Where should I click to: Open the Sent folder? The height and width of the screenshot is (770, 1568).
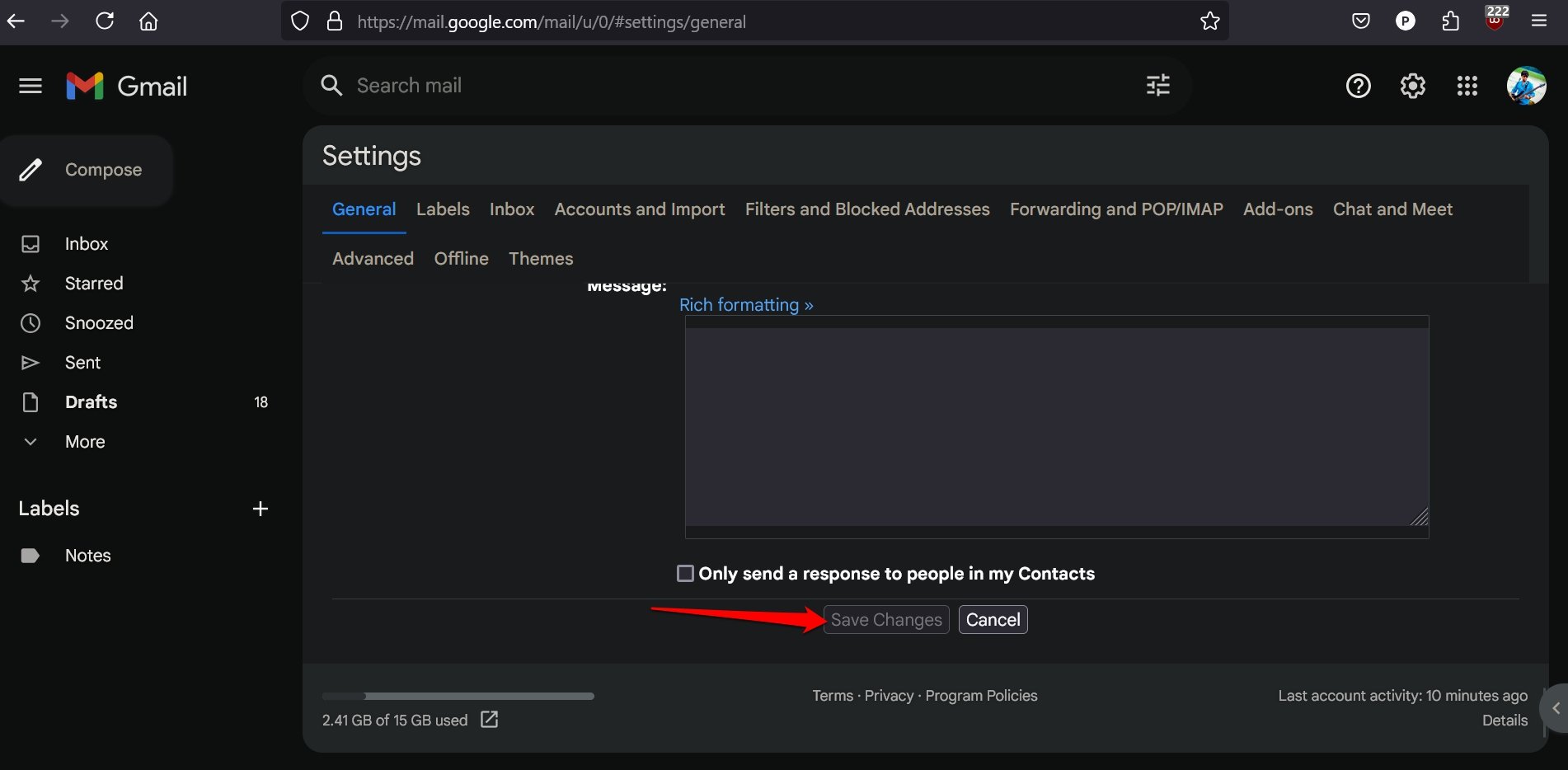coord(82,363)
